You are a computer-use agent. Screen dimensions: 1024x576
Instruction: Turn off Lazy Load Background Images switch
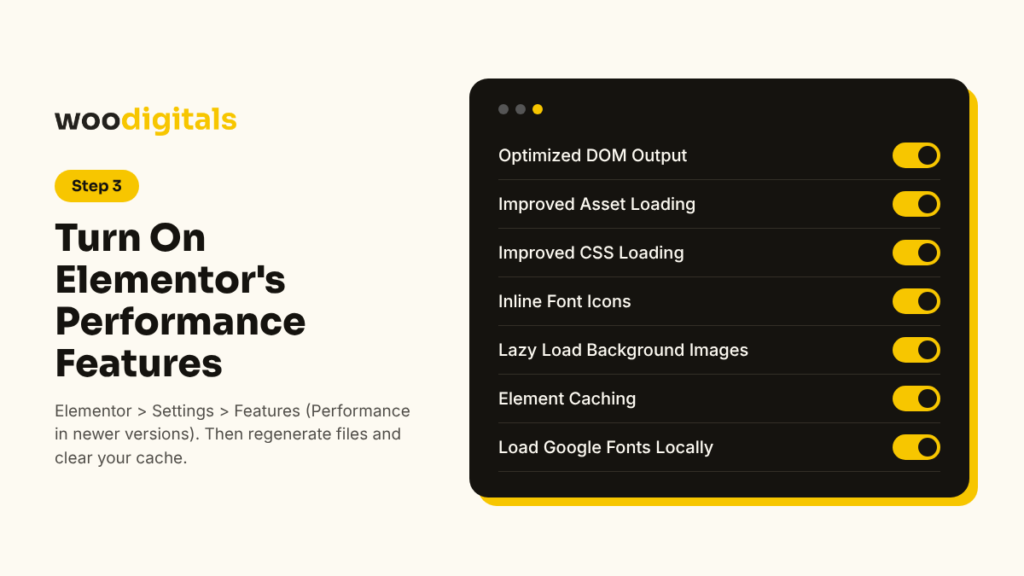916,350
